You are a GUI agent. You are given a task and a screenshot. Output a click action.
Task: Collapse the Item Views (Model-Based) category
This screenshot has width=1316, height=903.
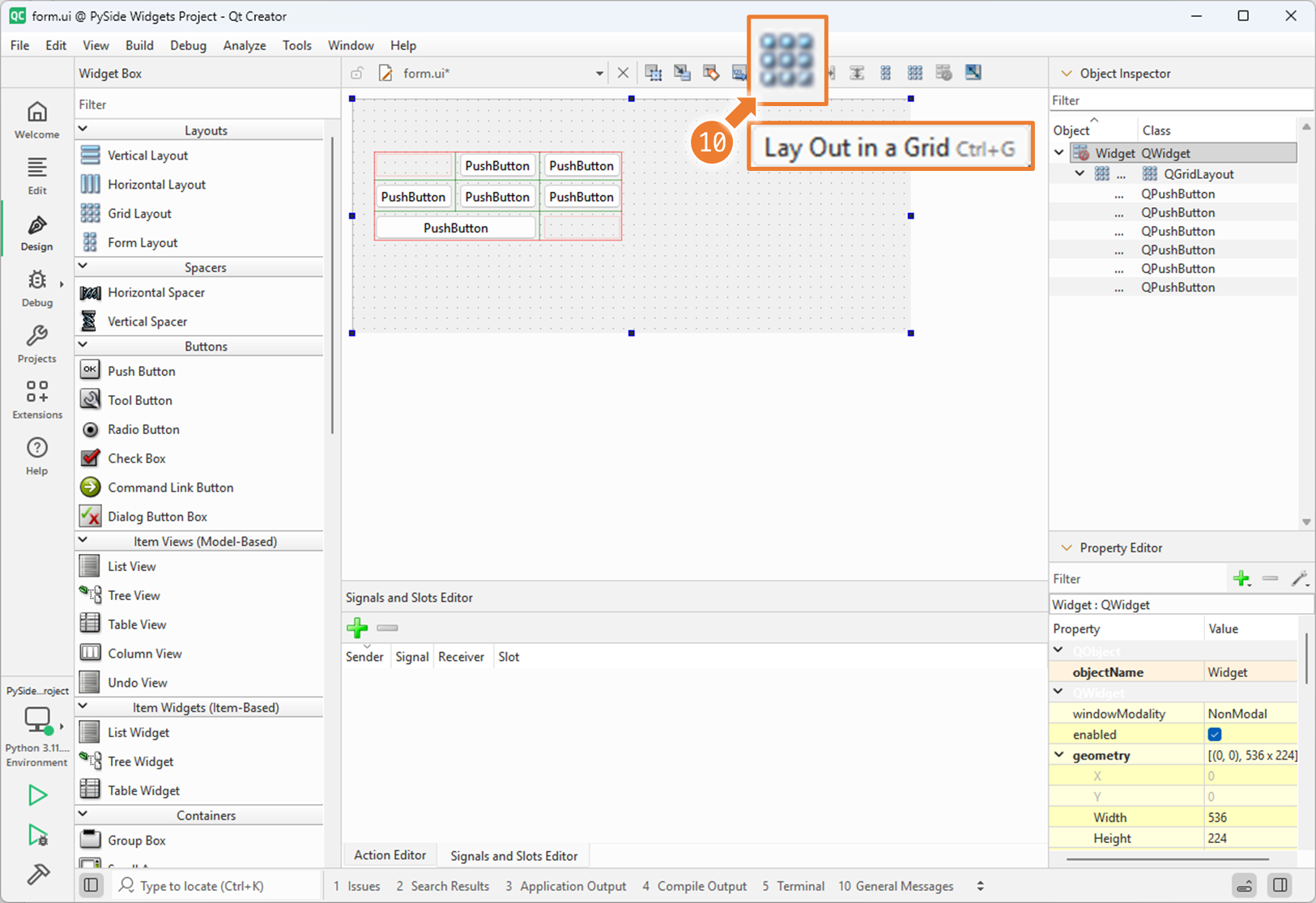pyautogui.click(x=83, y=540)
